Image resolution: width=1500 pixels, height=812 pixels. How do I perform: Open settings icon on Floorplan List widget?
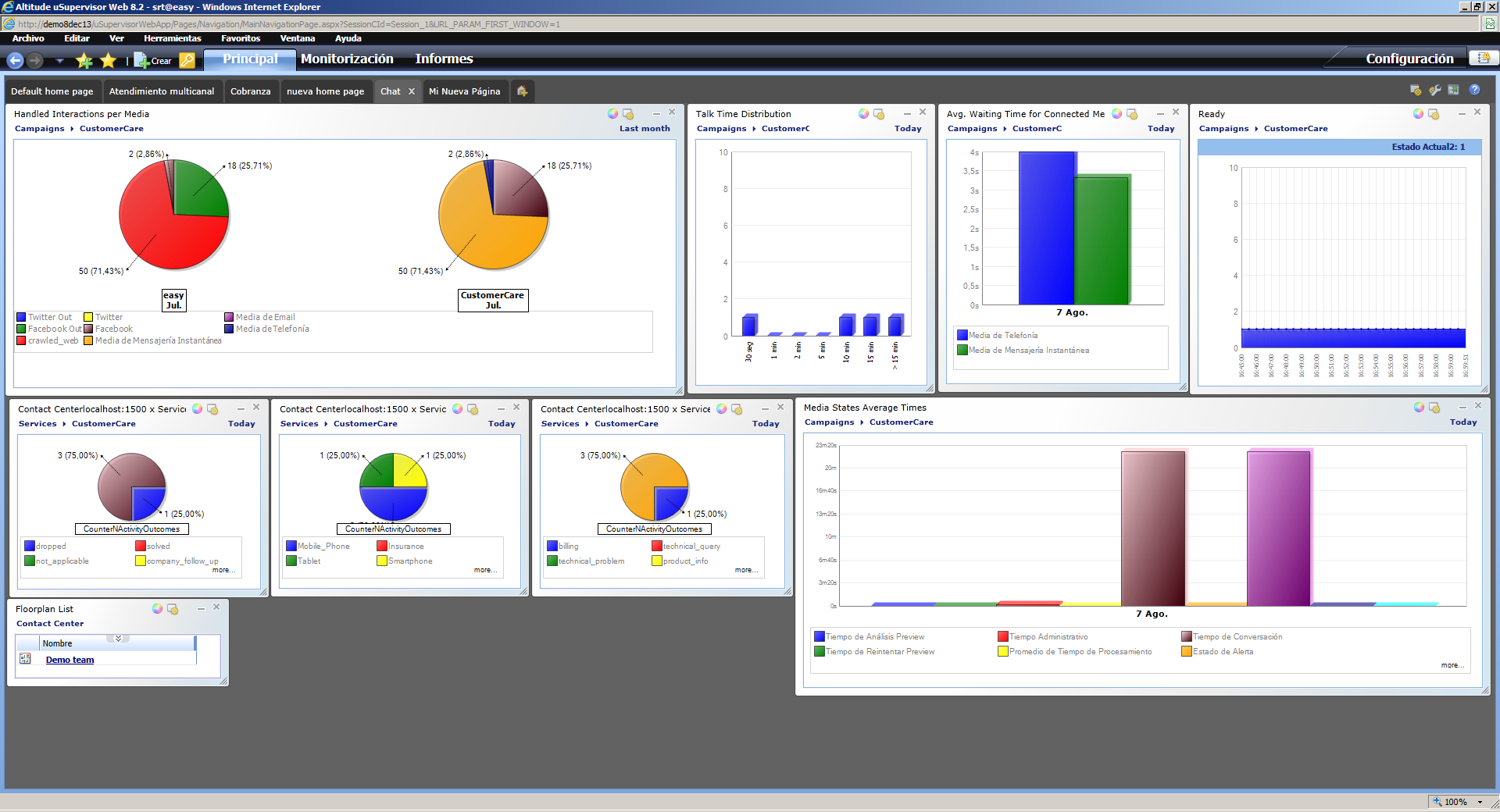pos(173,609)
